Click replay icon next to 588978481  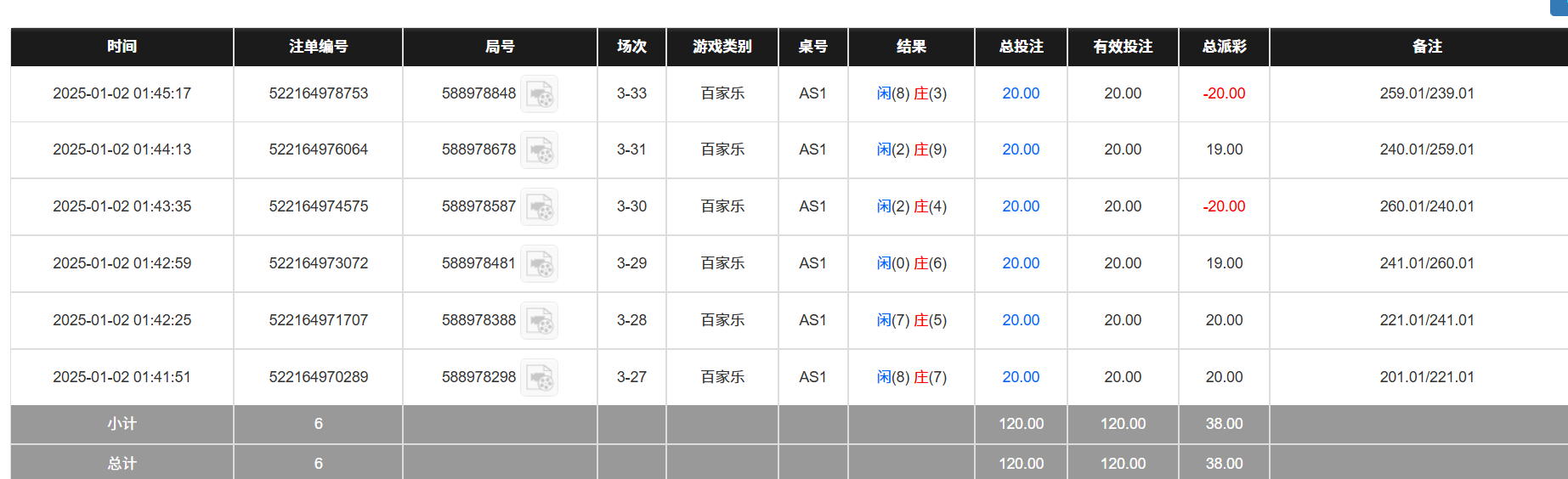click(539, 264)
